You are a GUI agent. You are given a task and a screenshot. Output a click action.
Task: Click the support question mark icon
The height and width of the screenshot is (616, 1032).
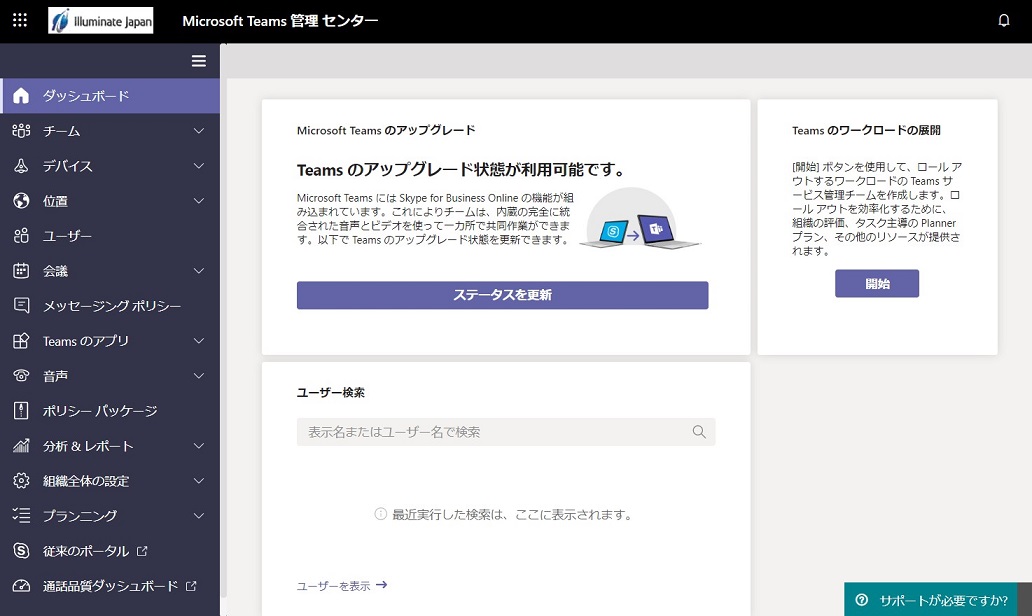tap(862, 600)
